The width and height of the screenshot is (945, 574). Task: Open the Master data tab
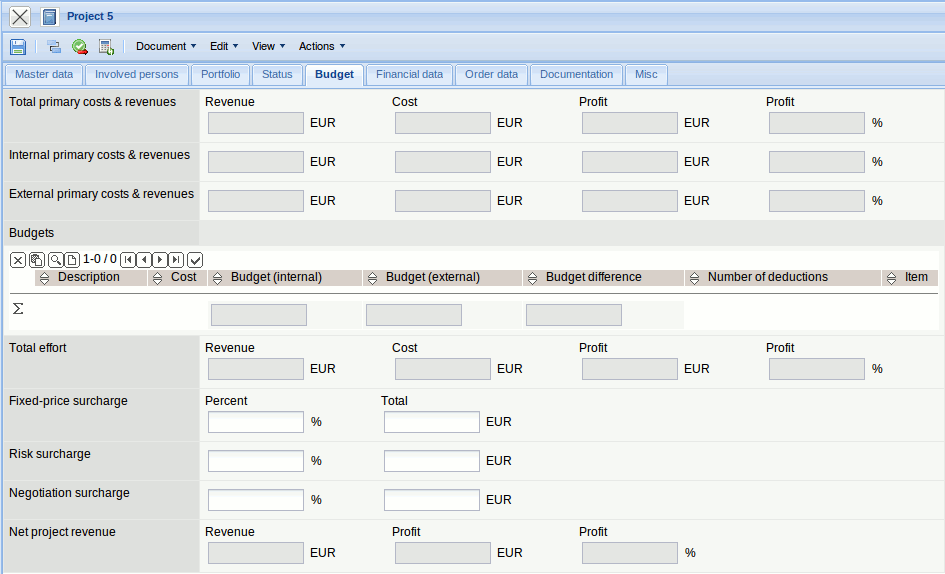[x=44, y=75]
